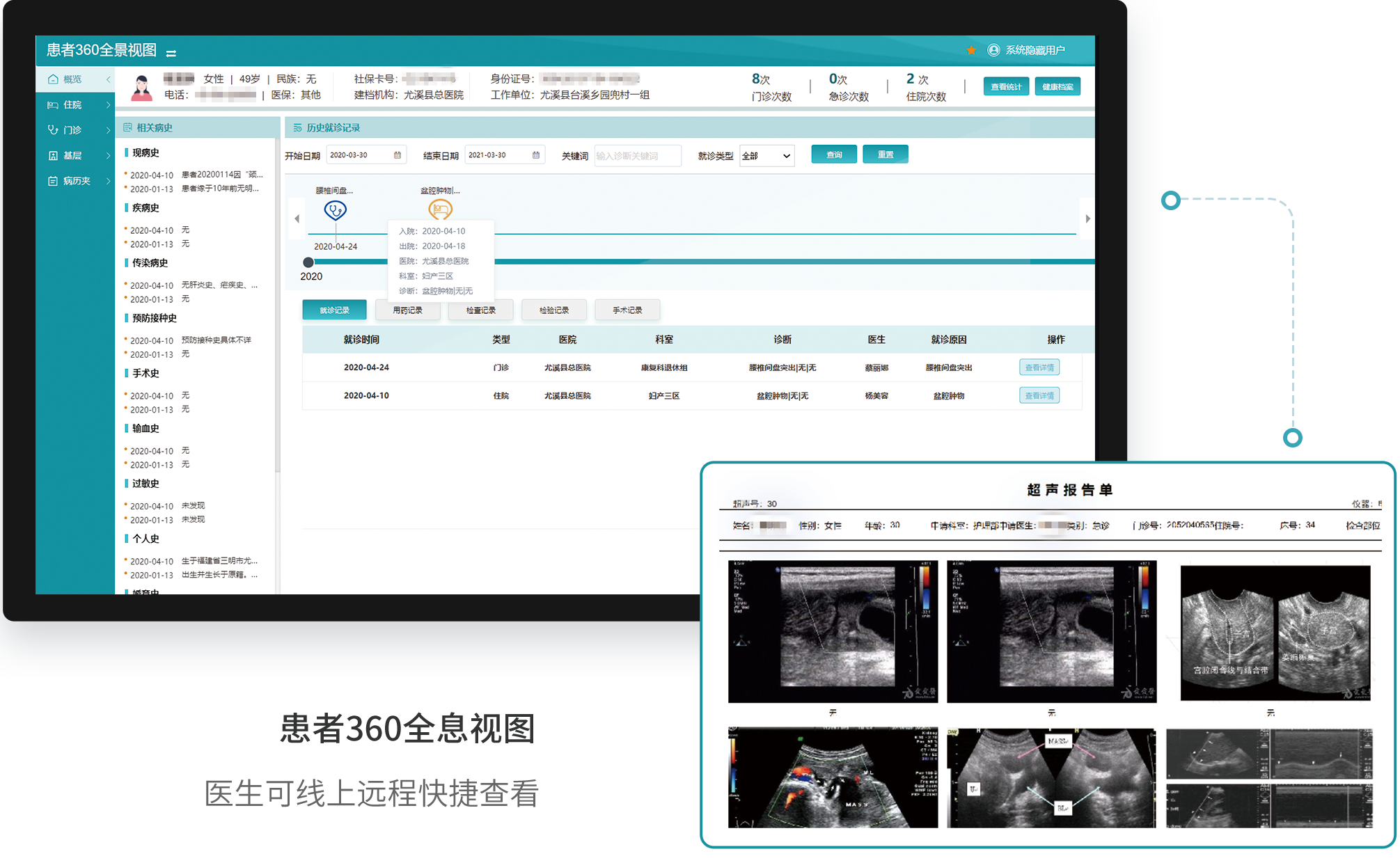The image size is (1400, 863).
Task: Click 查看详情 for the 2020-04-10 visit
Action: point(1039,395)
